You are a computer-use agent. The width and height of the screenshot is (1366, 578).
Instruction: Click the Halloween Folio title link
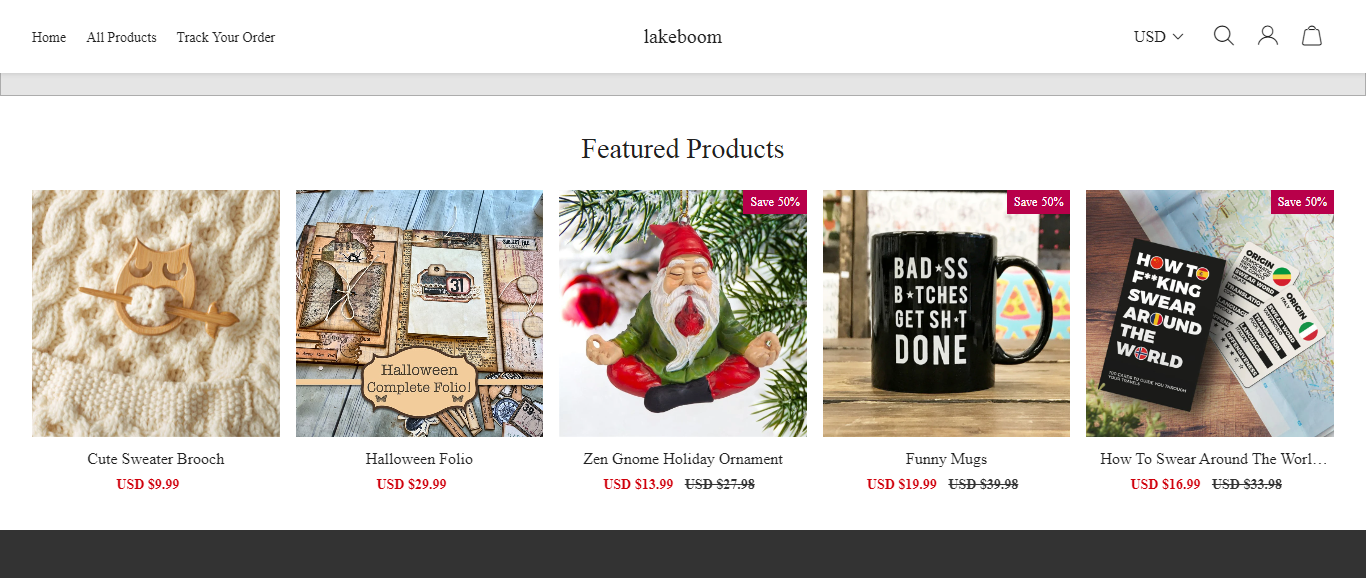coord(419,459)
